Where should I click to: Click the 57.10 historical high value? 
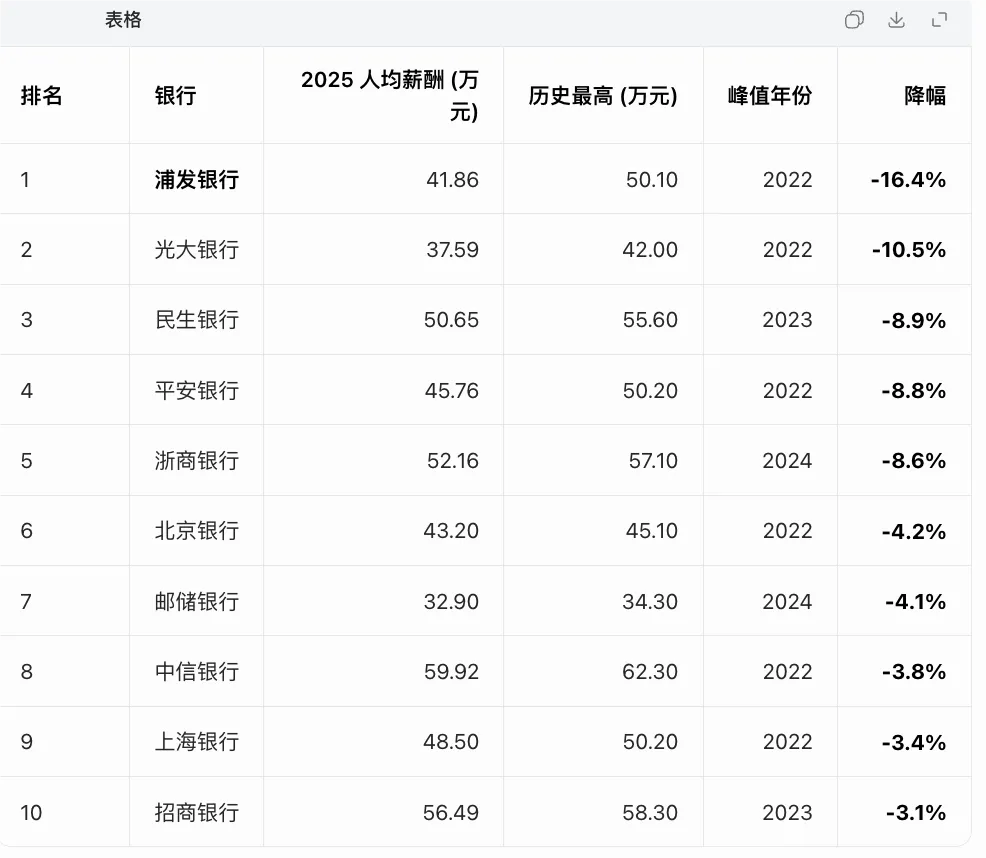pos(653,461)
